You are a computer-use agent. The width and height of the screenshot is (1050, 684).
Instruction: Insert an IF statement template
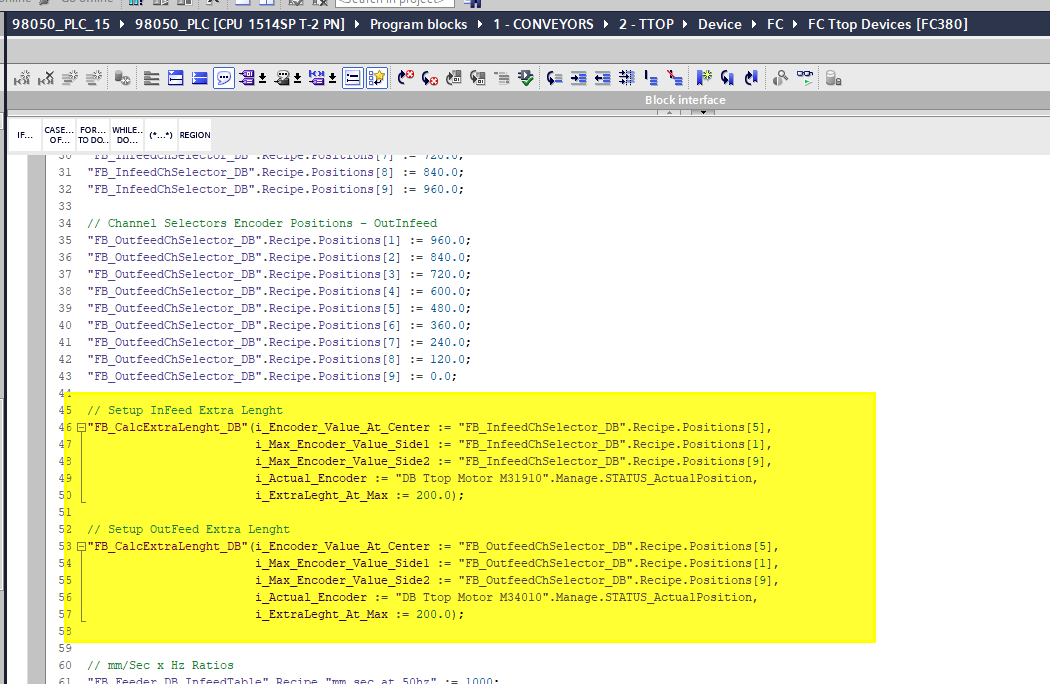[25, 135]
